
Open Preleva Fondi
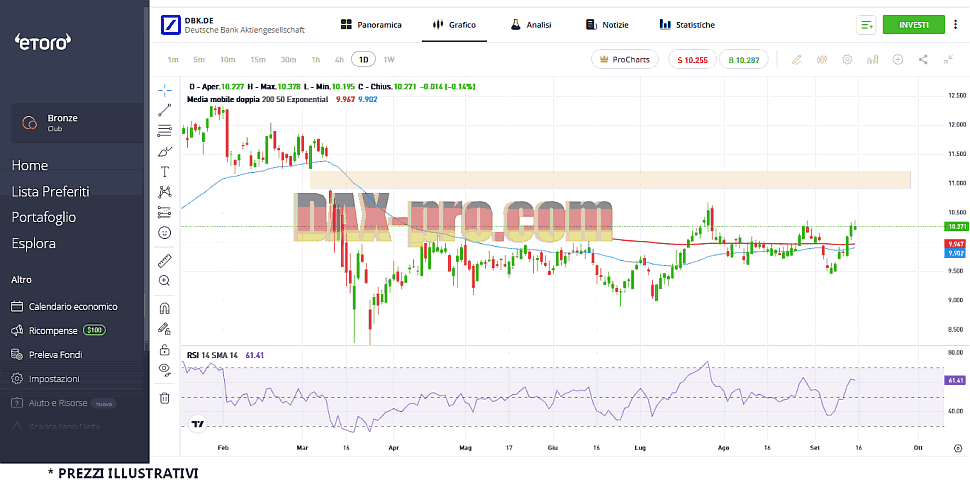pos(47,355)
